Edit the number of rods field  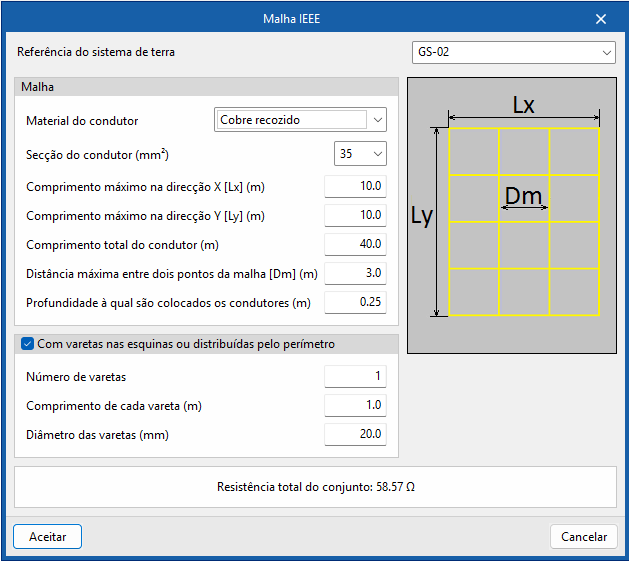click(355, 376)
